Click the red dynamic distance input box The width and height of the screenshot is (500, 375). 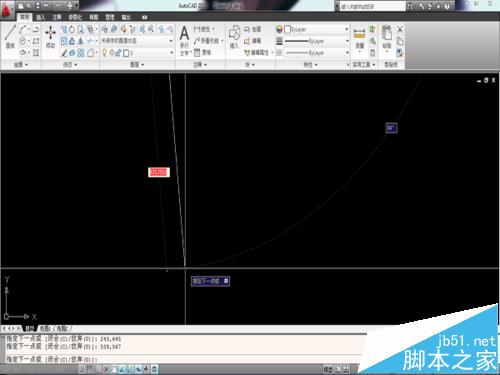[159, 172]
